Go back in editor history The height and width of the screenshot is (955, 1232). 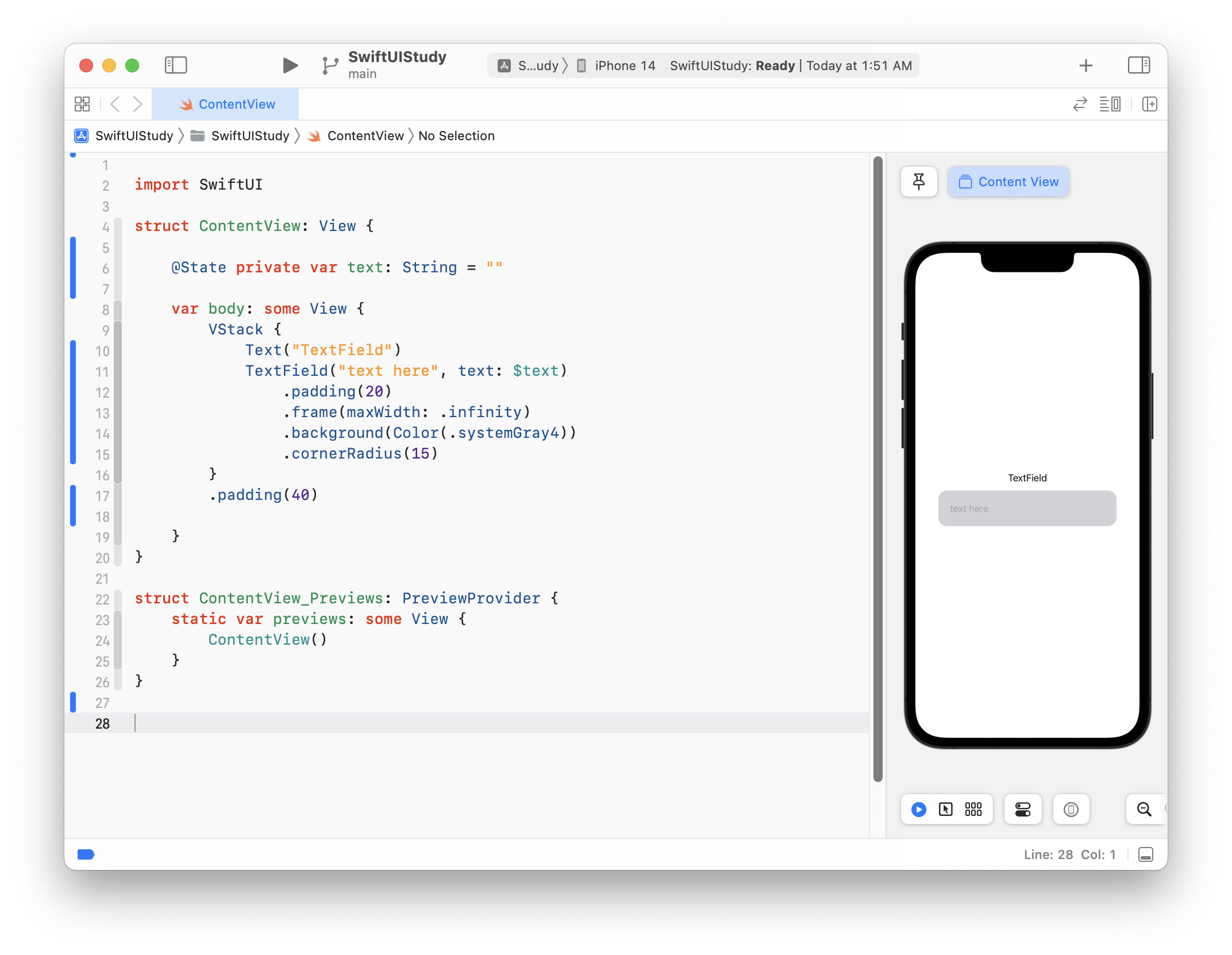(x=115, y=104)
